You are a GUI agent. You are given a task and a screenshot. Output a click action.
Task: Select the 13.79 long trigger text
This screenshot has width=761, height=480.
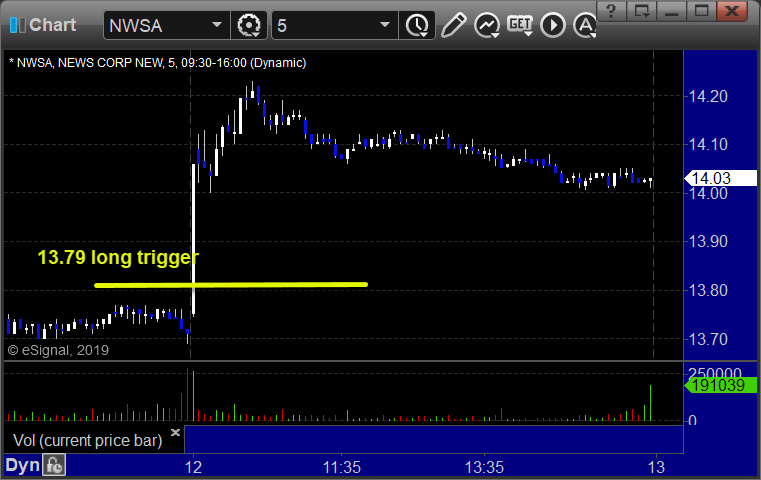118,257
